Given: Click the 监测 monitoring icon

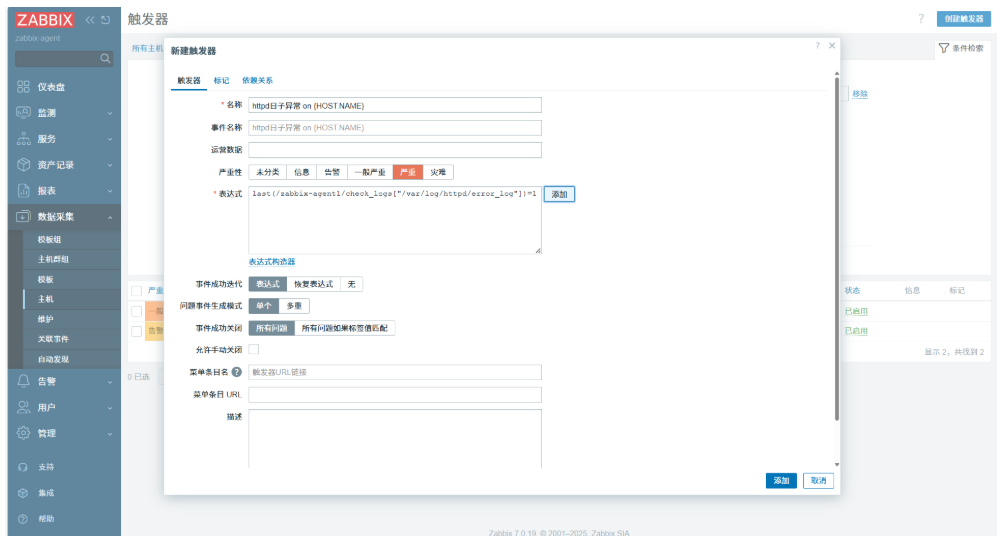Looking at the screenshot, I should tap(24, 113).
